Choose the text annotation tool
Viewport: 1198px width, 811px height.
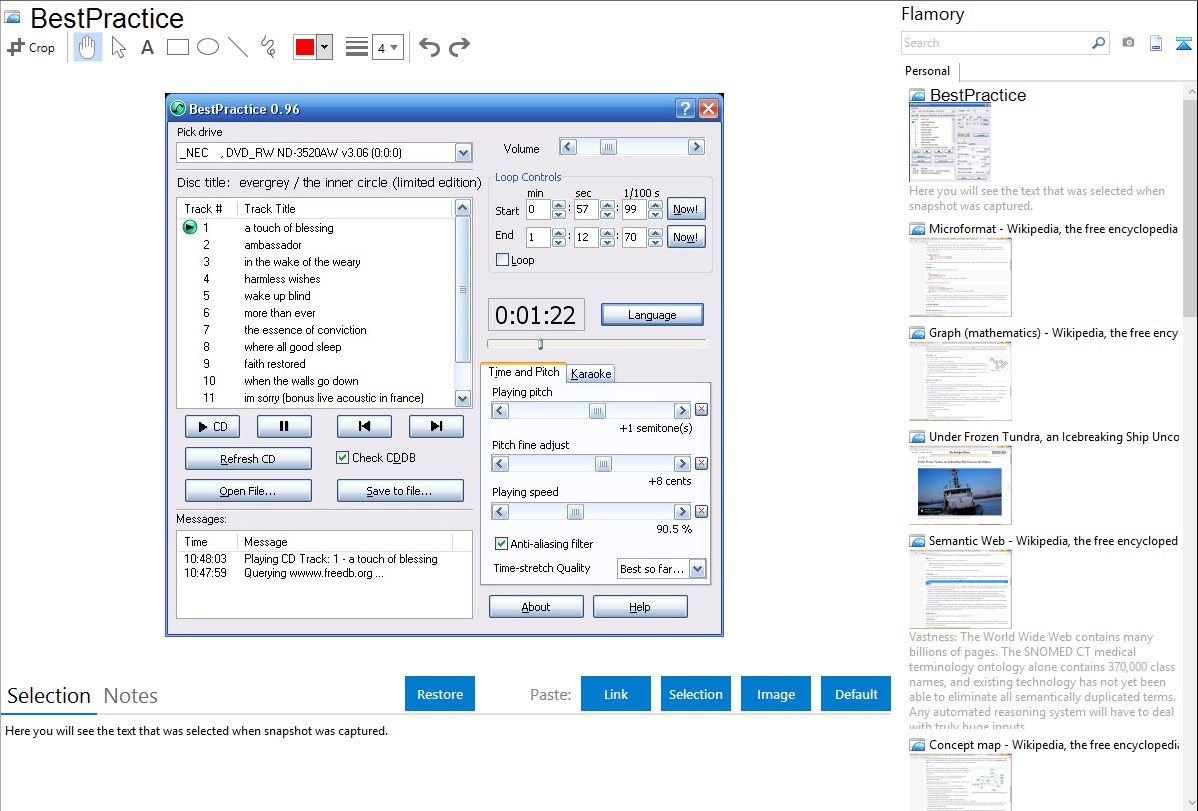click(x=147, y=47)
